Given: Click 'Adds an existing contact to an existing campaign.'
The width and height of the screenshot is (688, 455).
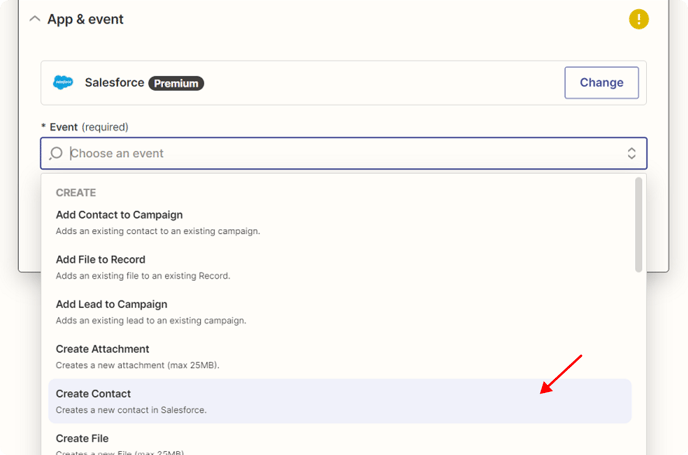Looking at the screenshot, I should (x=158, y=231).
